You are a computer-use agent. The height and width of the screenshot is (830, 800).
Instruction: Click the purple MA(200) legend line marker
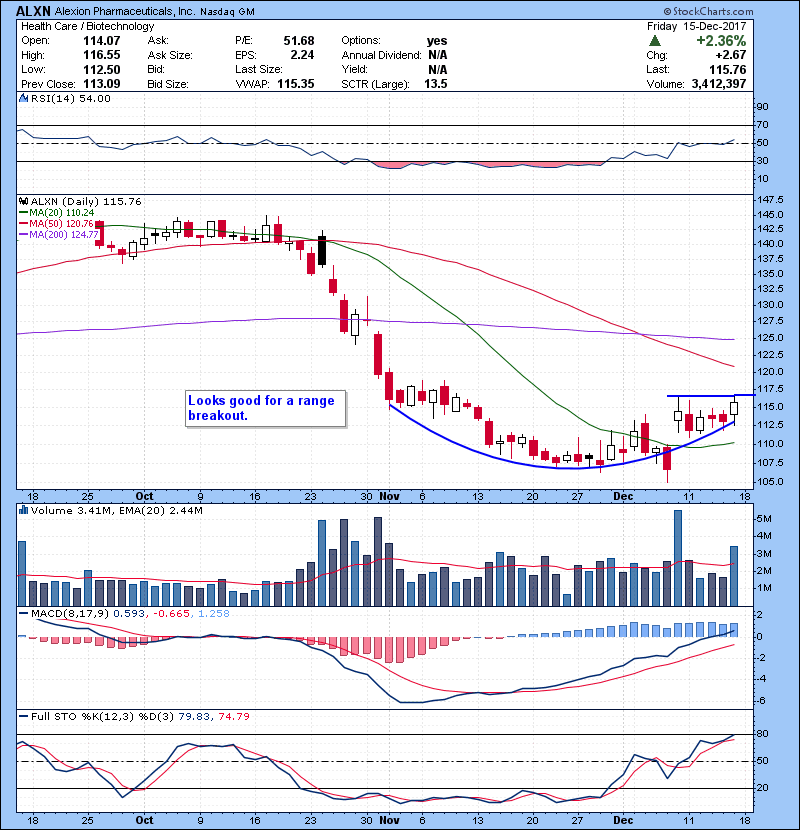point(24,234)
